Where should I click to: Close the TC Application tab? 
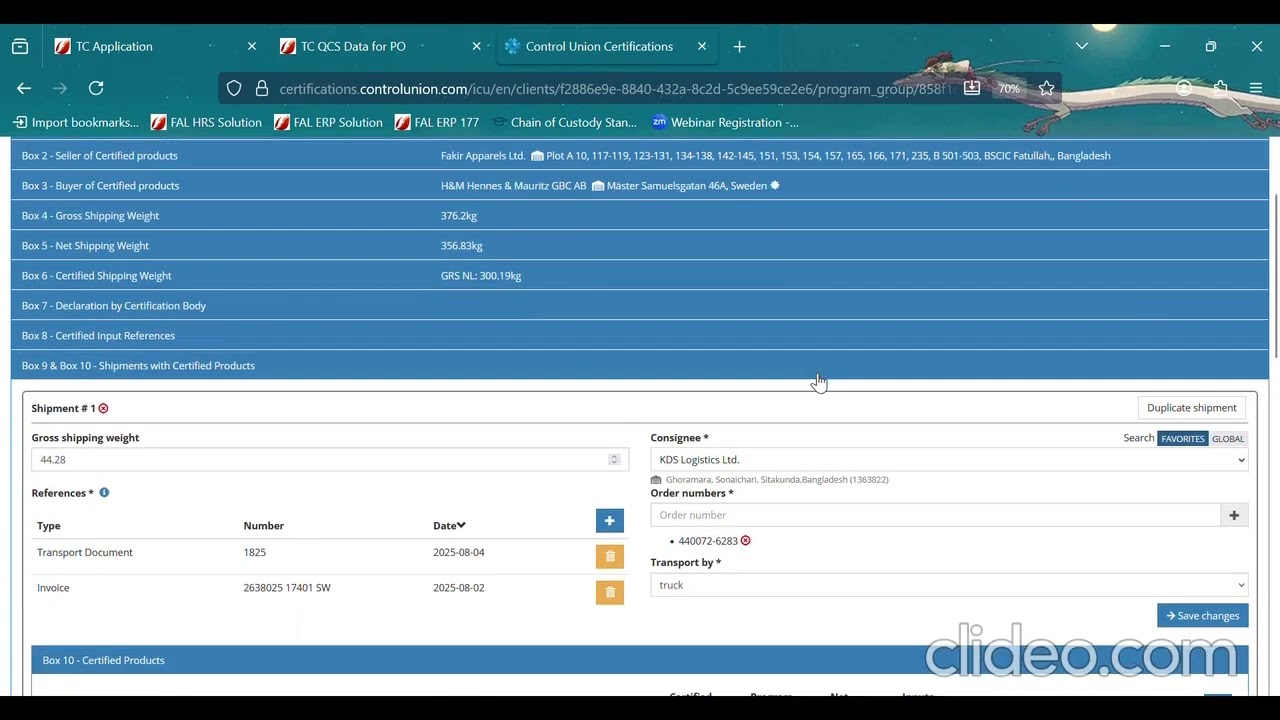click(252, 46)
